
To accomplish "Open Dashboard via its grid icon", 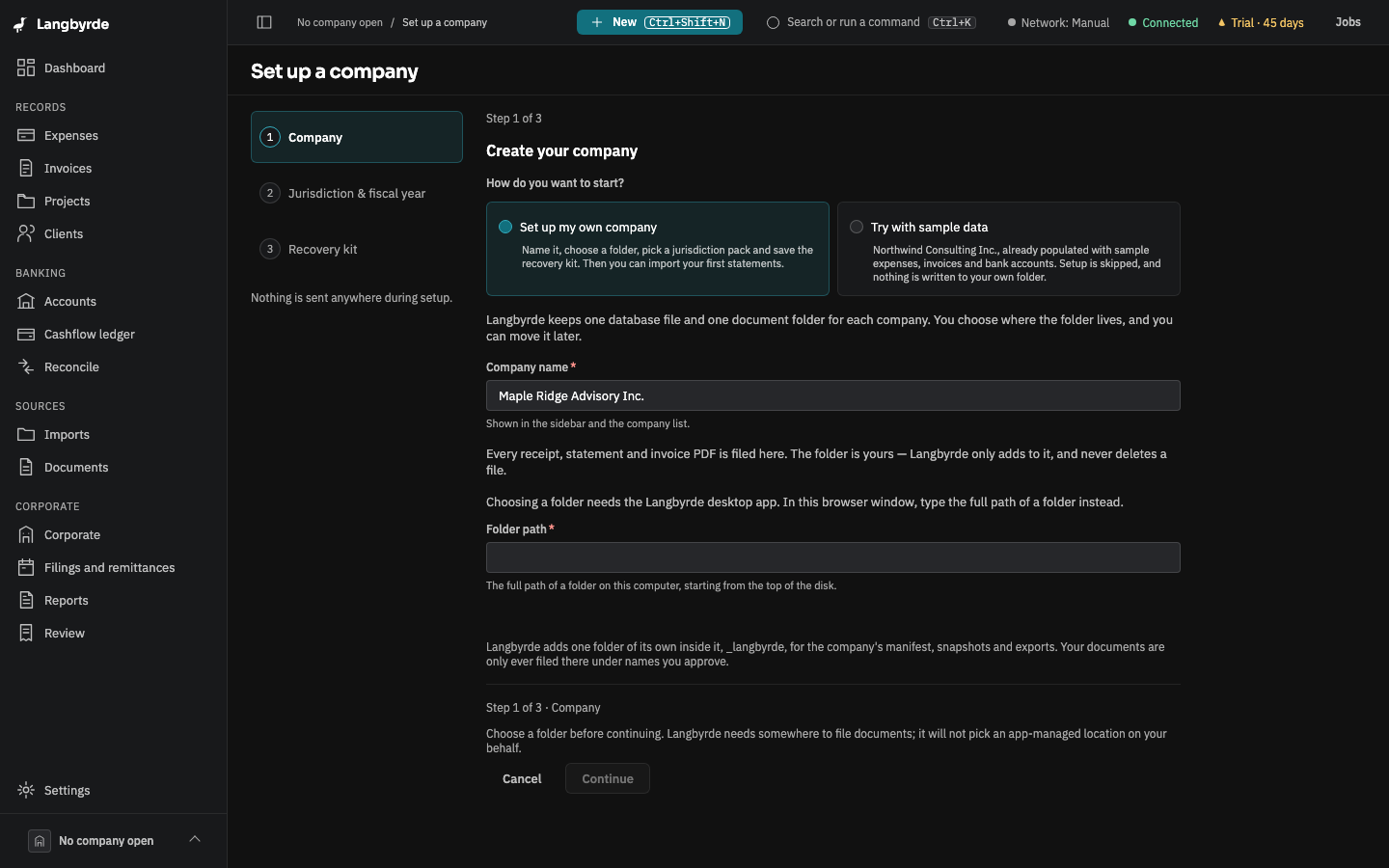I will click(26, 68).
